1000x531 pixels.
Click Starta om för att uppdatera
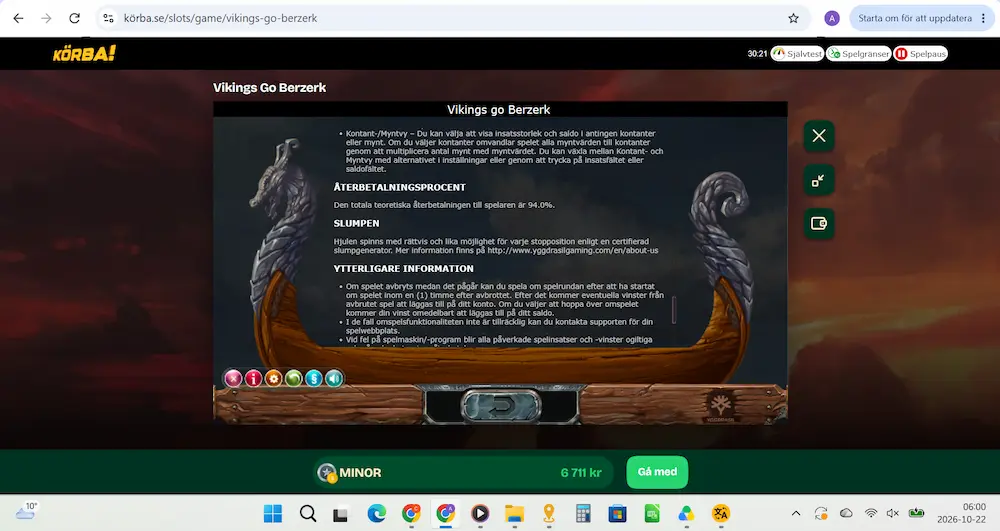pyautogui.click(x=915, y=18)
